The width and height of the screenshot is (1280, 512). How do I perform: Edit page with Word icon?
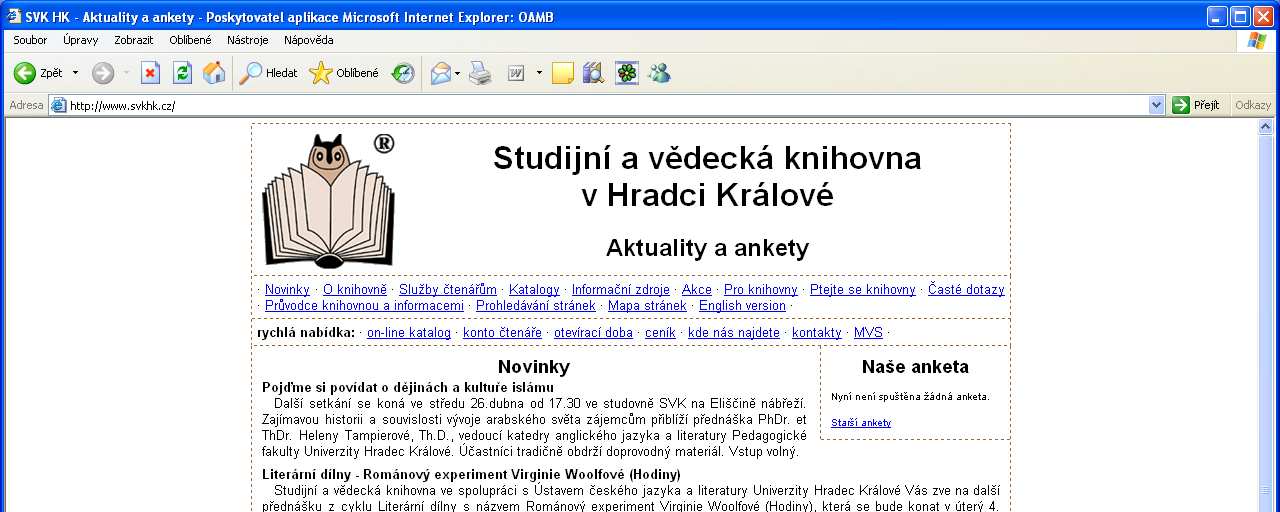517,73
